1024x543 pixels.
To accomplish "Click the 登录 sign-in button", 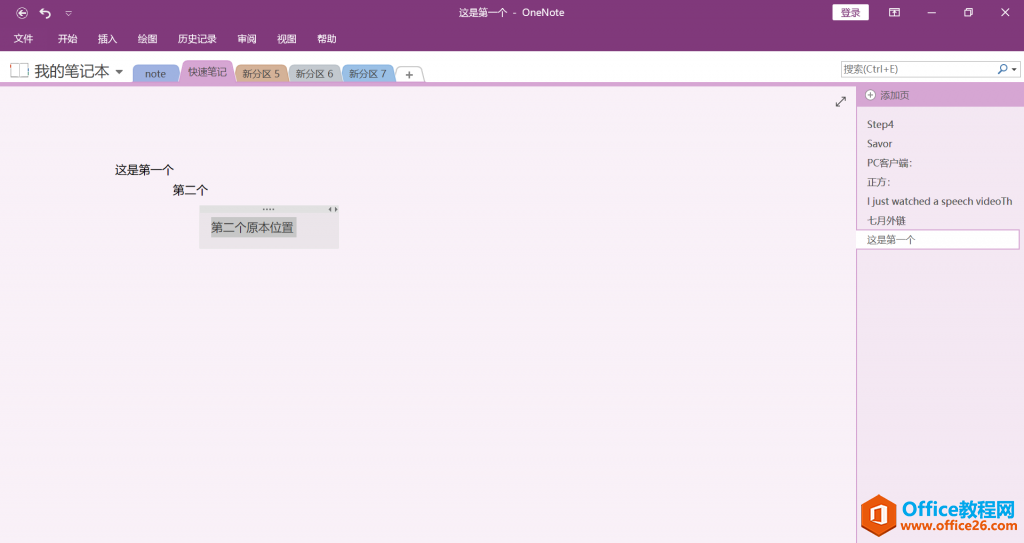I will [x=850, y=13].
